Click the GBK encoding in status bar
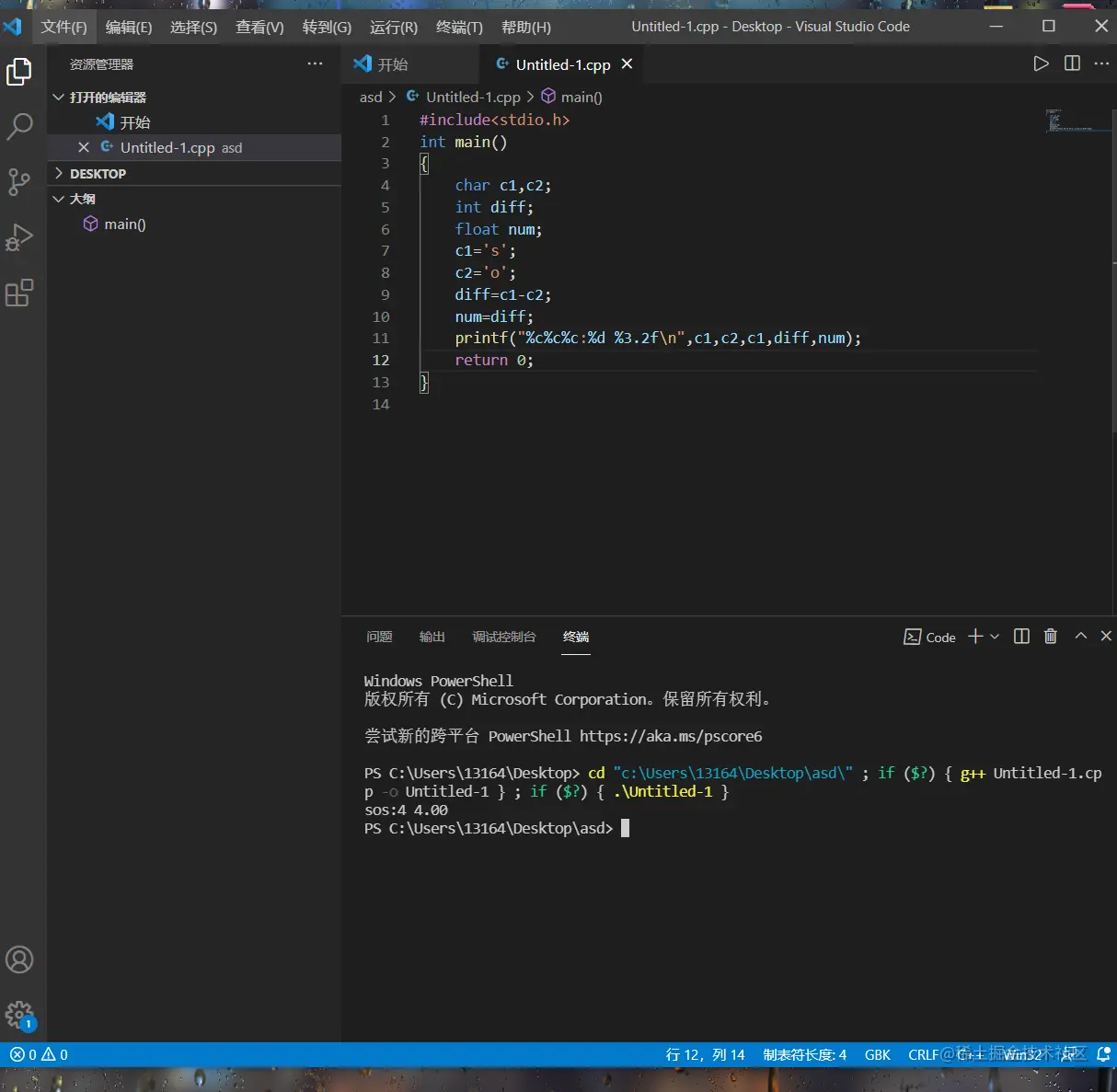Screen dimensions: 1117x1092 877,1054
